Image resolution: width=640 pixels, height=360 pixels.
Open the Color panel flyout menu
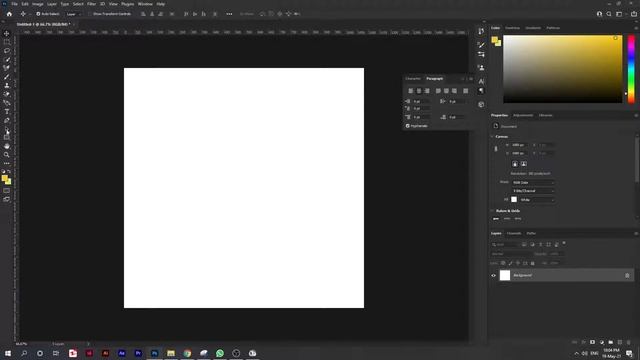point(636,28)
